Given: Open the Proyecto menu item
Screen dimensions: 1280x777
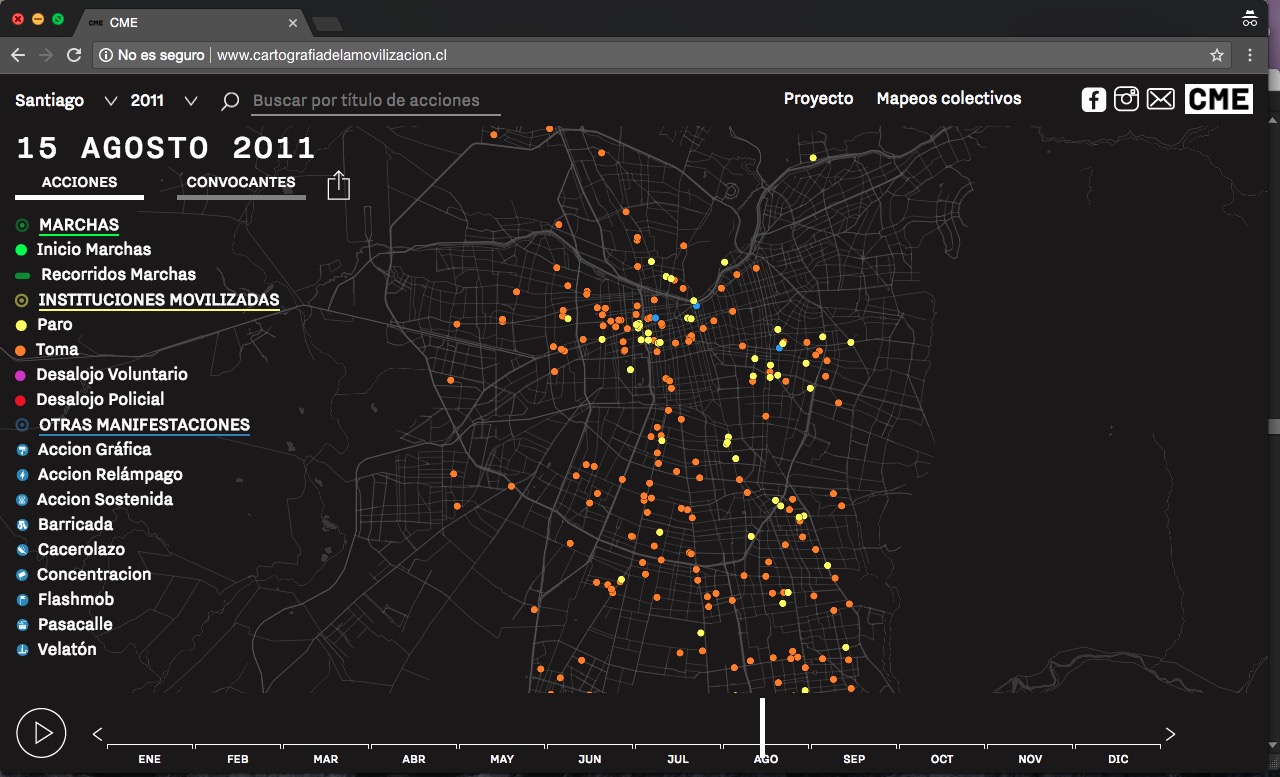Looking at the screenshot, I should point(818,98).
